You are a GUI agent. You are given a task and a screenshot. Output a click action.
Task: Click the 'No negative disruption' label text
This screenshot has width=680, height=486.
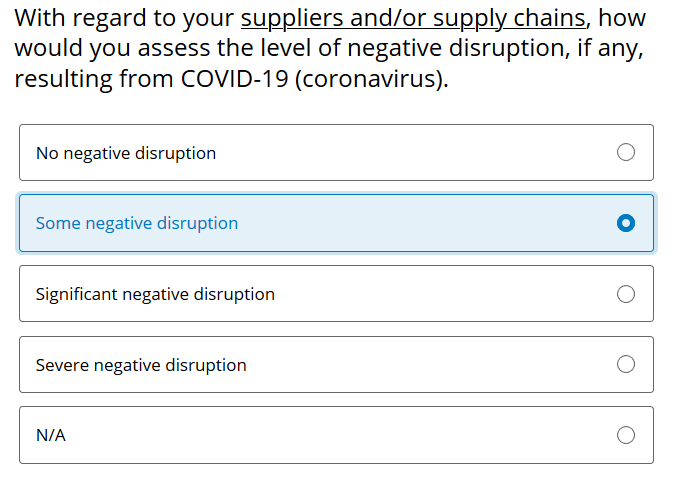pyautogui.click(x=126, y=153)
